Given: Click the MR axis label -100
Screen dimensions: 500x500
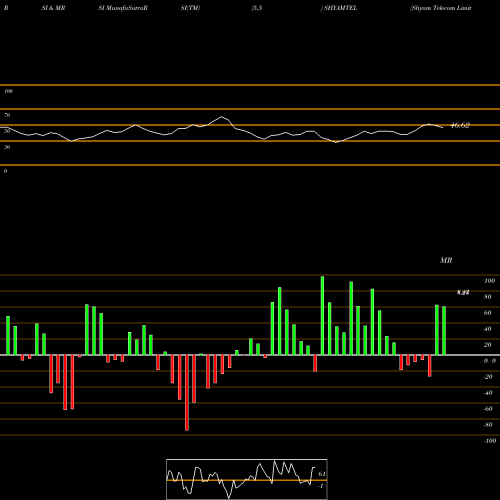Looking at the screenshot, I should 490,441.
